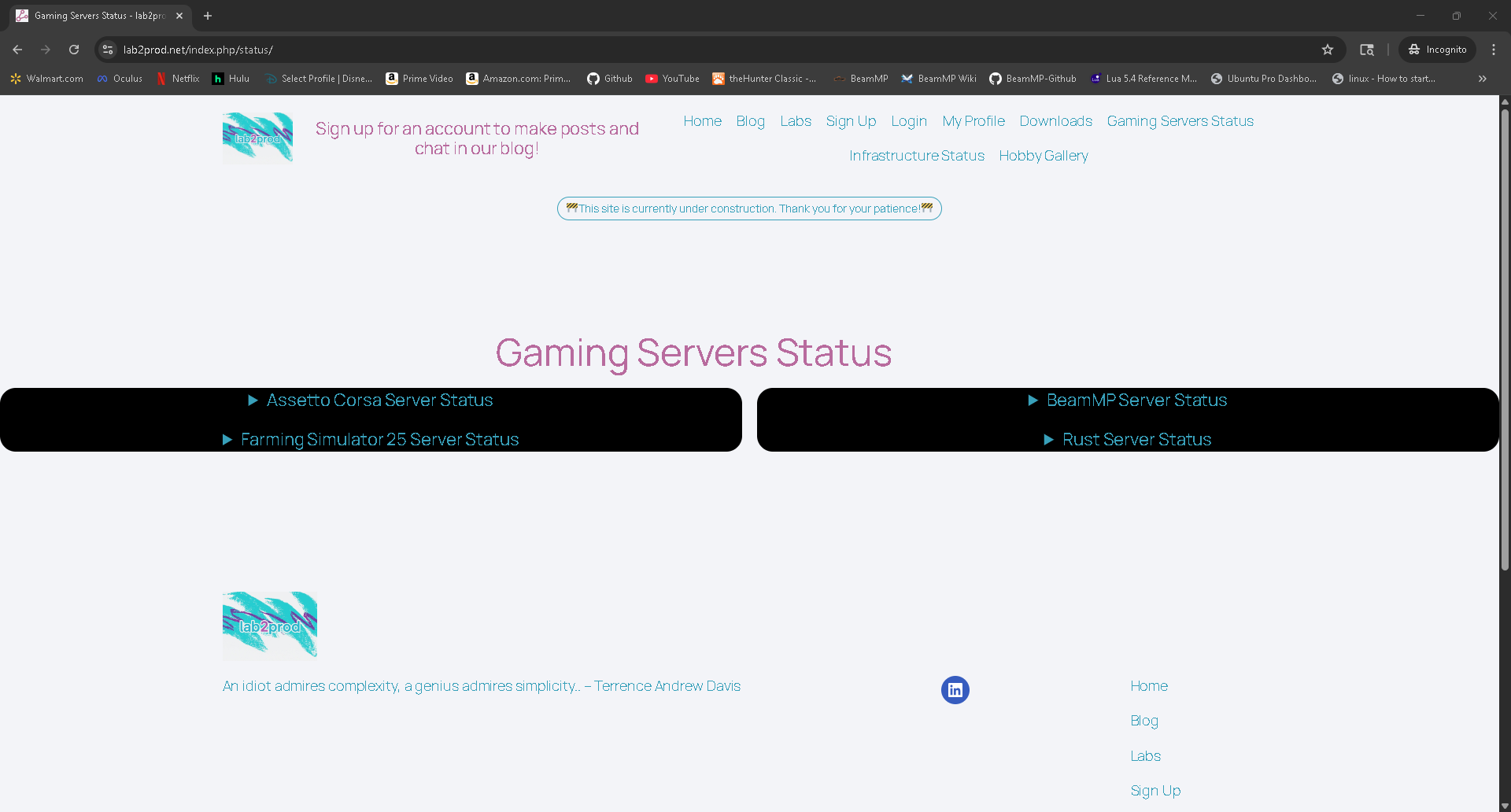Open BeamMP-Github bookmark

click(x=1033, y=79)
